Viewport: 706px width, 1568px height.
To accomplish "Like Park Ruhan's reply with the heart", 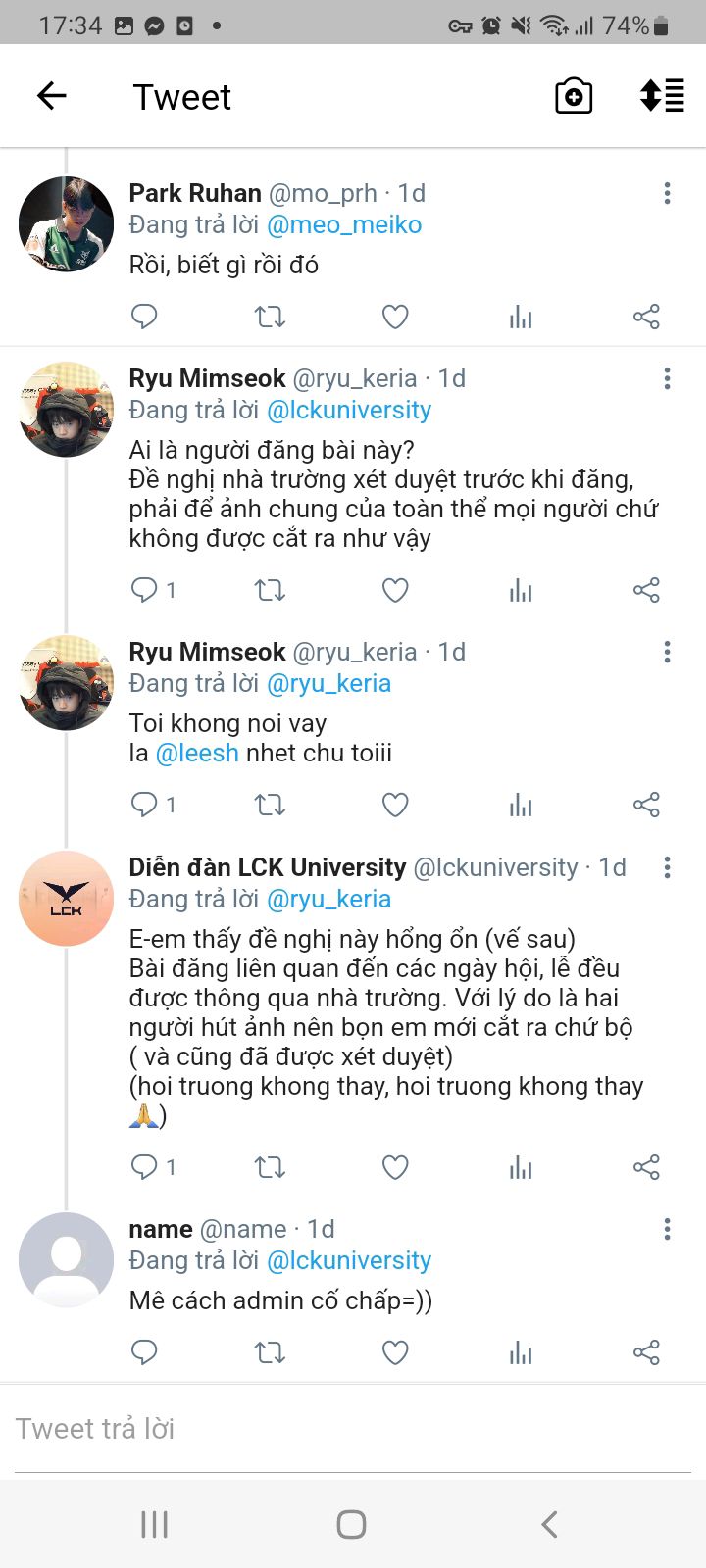I will [x=395, y=317].
